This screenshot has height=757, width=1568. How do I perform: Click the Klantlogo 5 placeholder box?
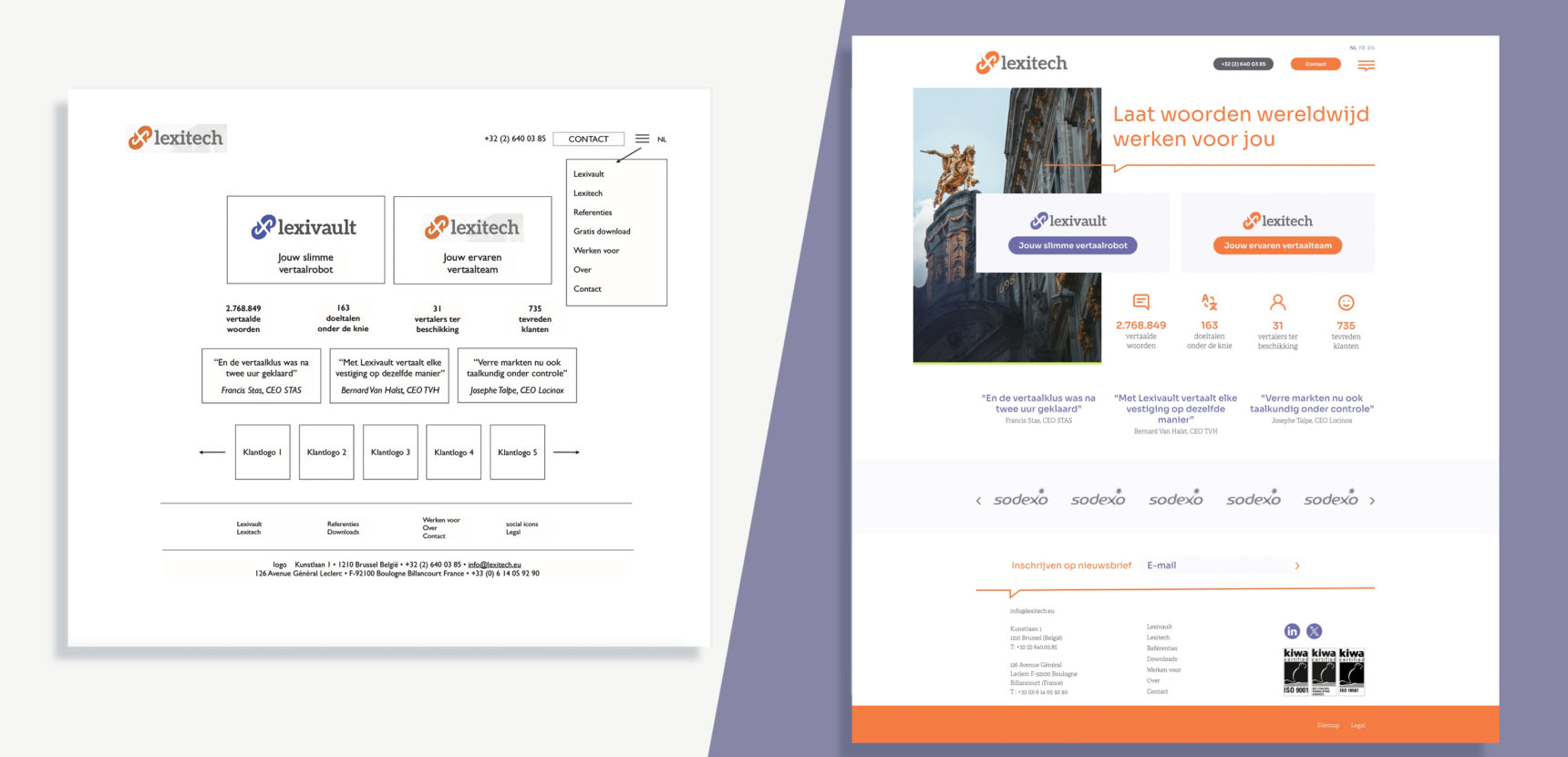518,451
